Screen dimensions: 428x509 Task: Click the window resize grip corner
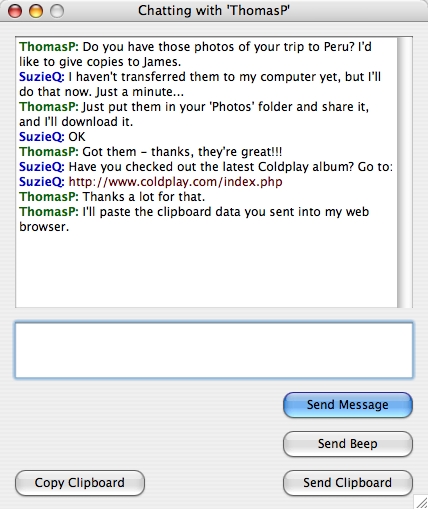(x=421, y=502)
